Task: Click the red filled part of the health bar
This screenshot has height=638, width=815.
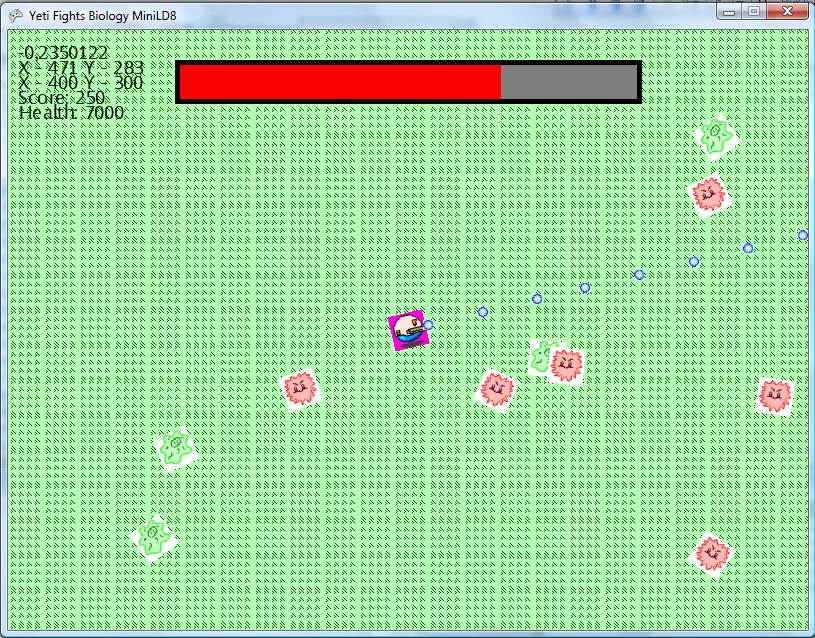Action: 340,82
